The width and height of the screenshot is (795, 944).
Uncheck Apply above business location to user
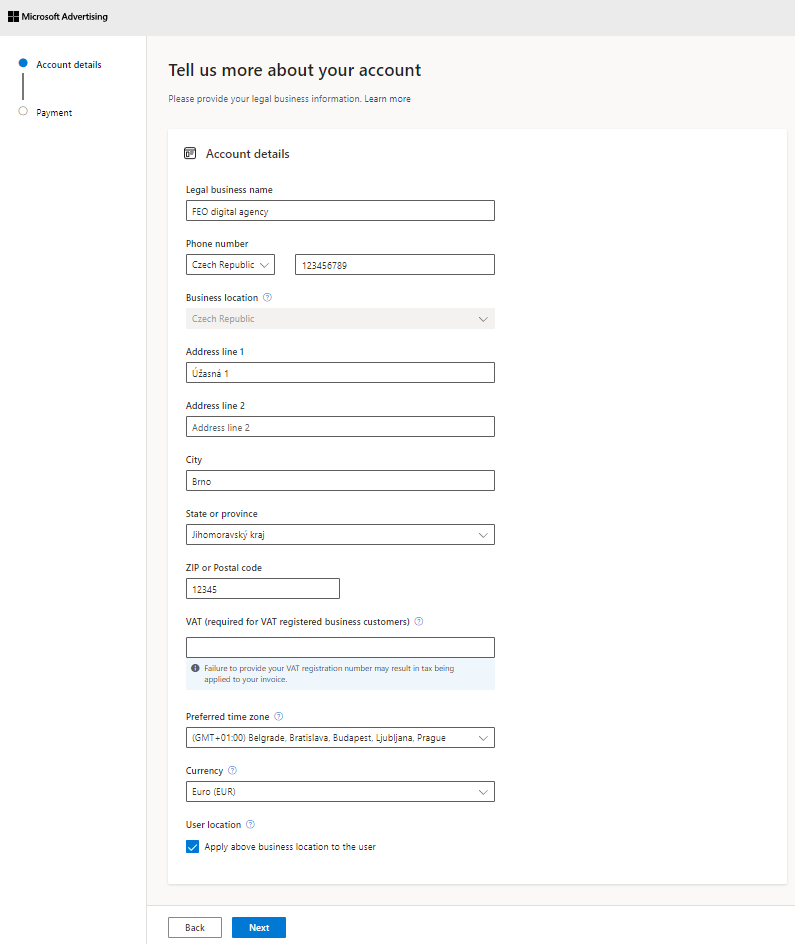click(193, 846)
